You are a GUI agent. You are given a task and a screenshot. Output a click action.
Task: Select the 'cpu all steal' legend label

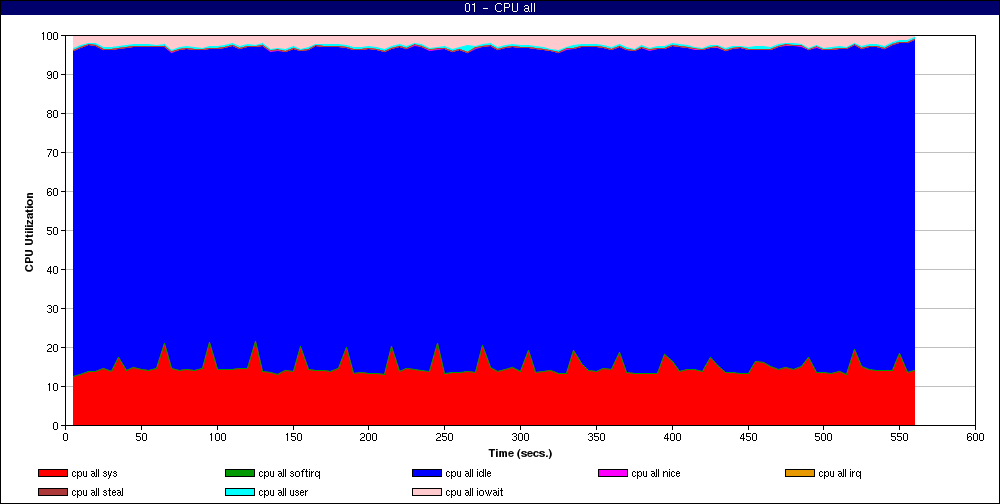click(x=98, y=493)
